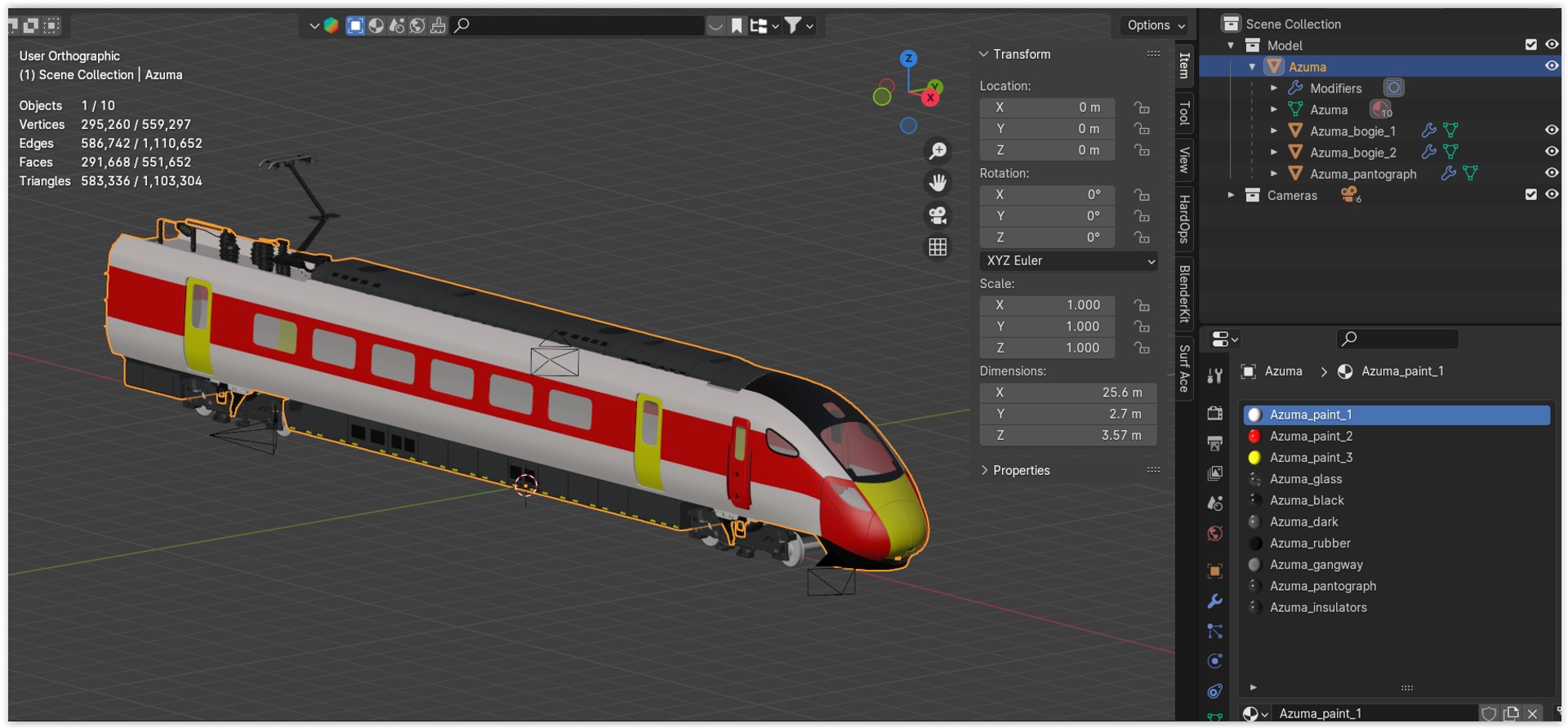Activate the pan view hand icon
1568x728 pixels.
pos(938,183)
